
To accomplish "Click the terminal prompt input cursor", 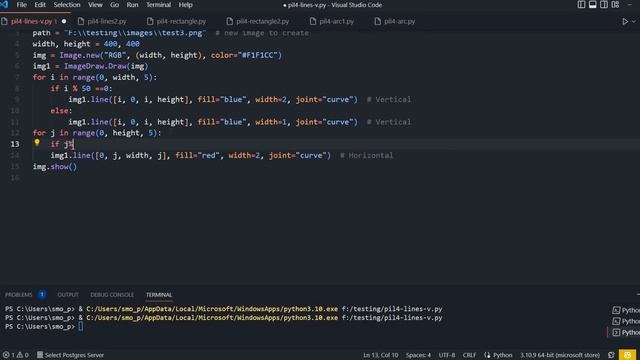I will (x=81, y=326).
